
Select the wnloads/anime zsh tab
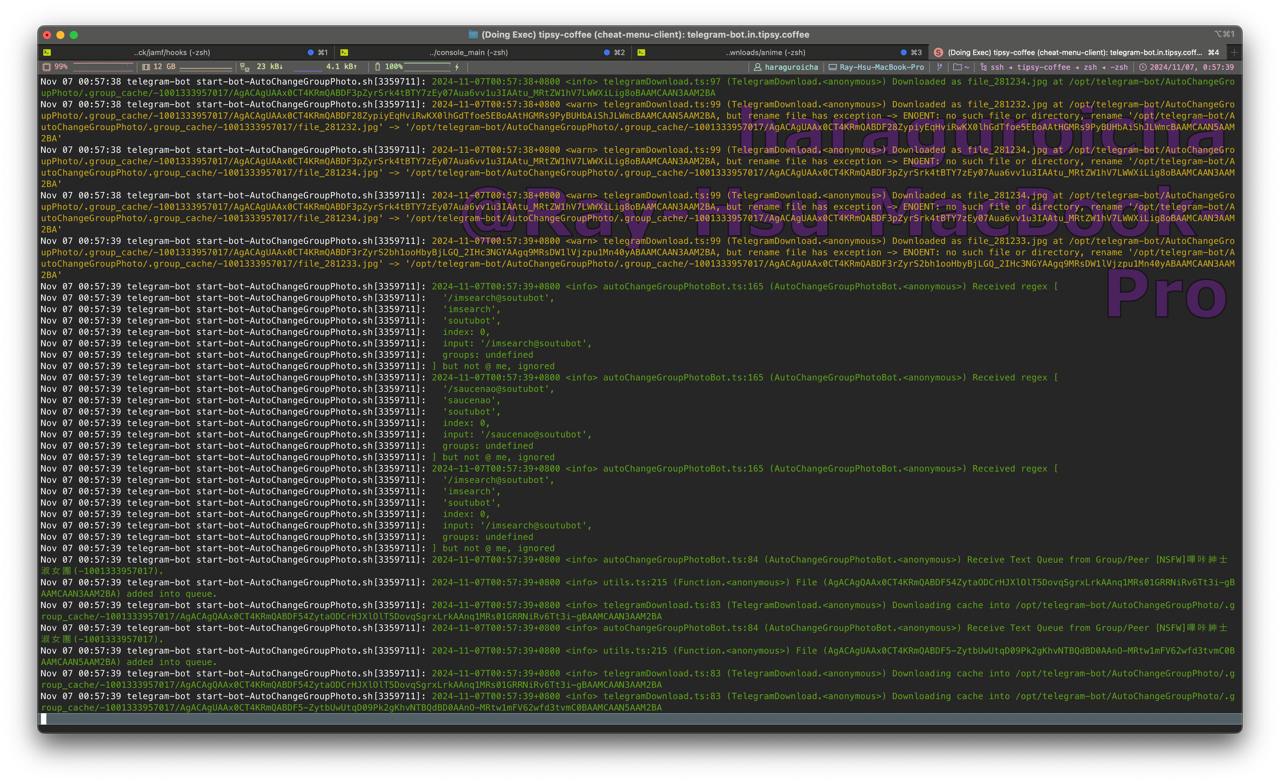[765, 52]
